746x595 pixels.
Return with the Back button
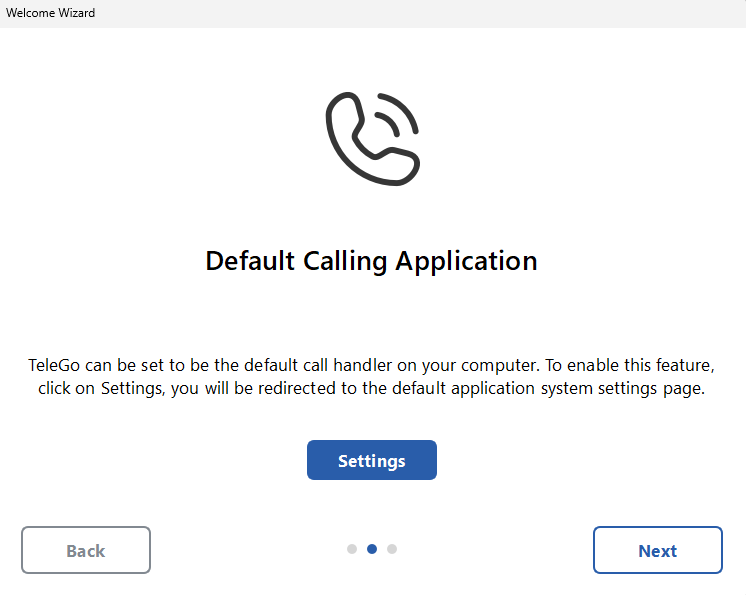[86, 550]
